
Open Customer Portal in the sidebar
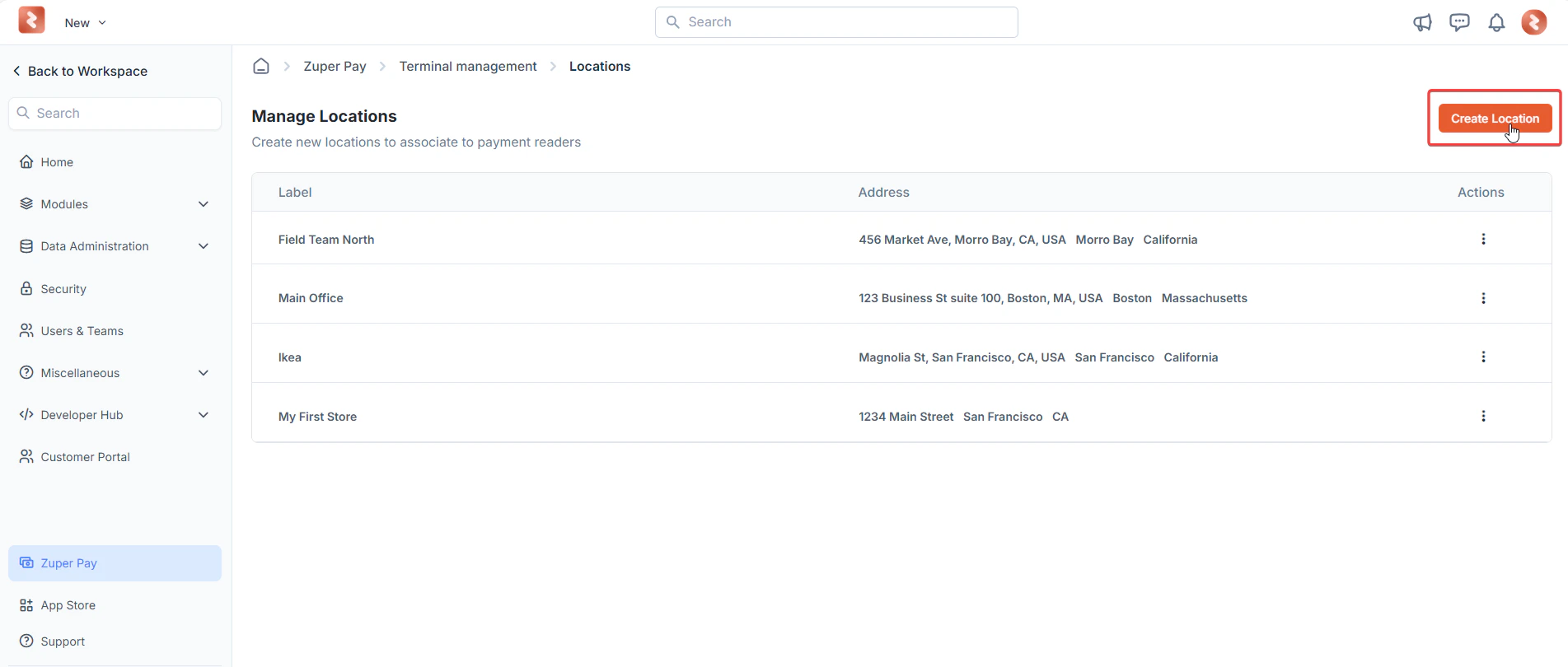[x=85, y=457]
